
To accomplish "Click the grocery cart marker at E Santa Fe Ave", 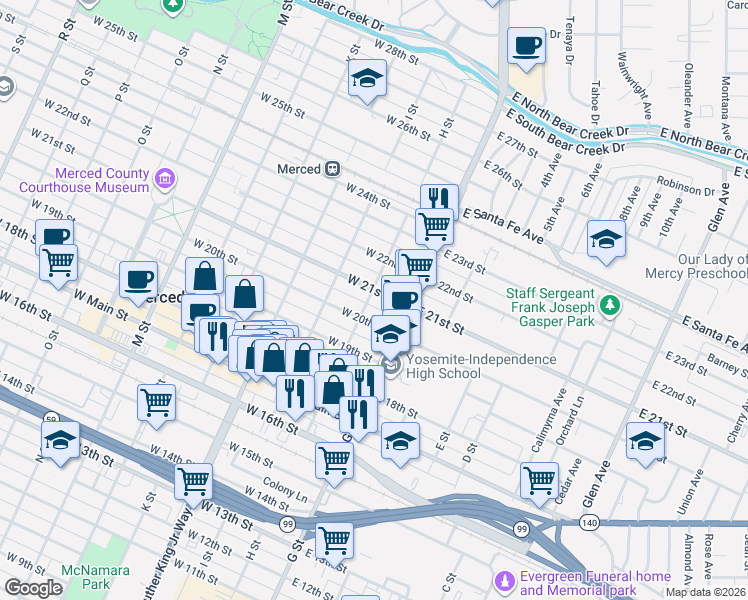I will point(435,230).
